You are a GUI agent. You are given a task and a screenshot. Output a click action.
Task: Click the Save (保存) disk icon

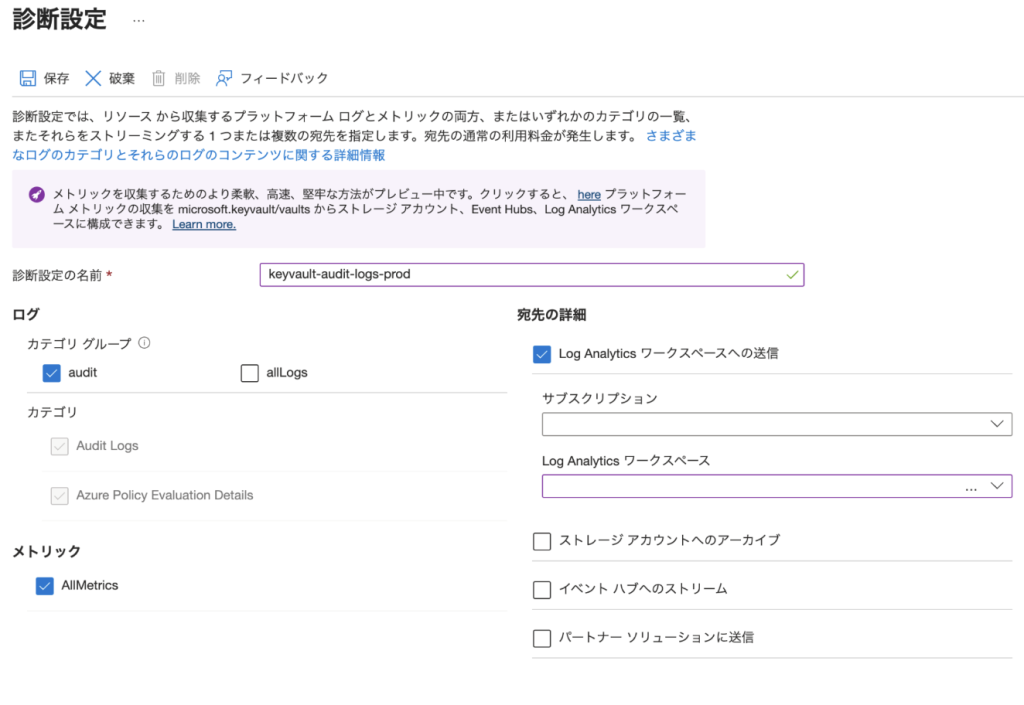[28, 78]
